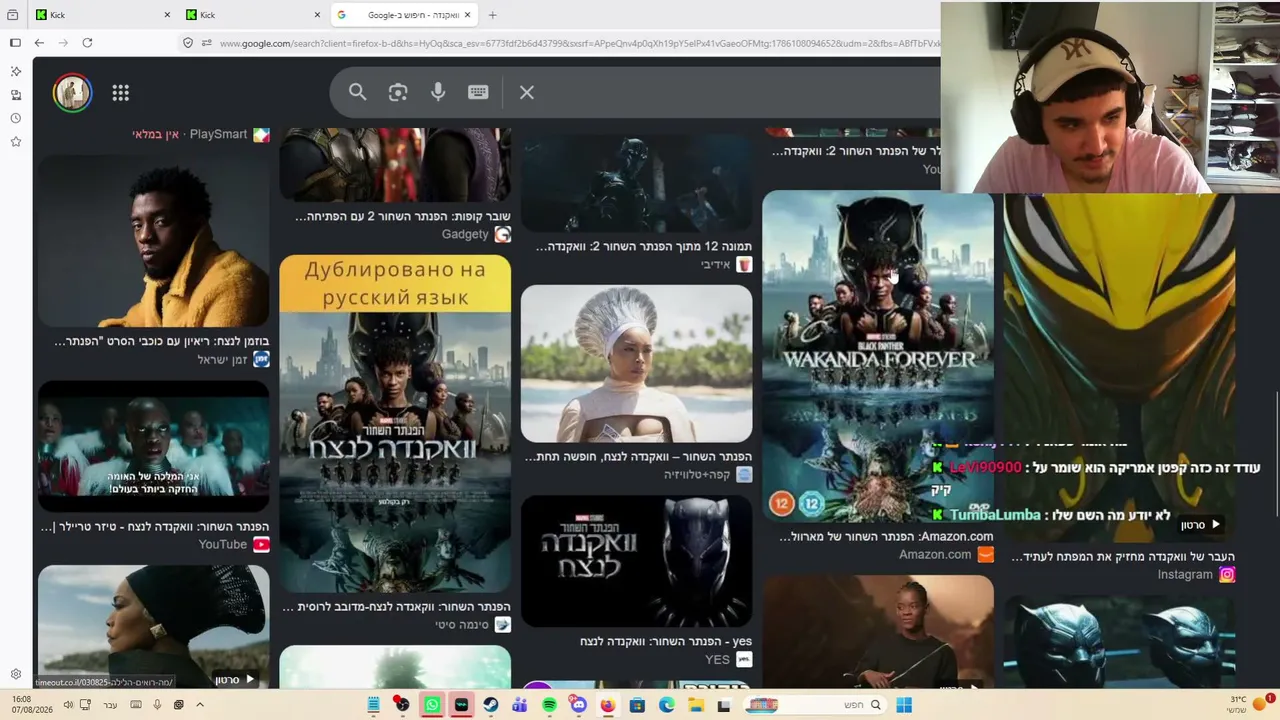
Task: Click the Windows taskbar search box
Action: pos(817,705)
